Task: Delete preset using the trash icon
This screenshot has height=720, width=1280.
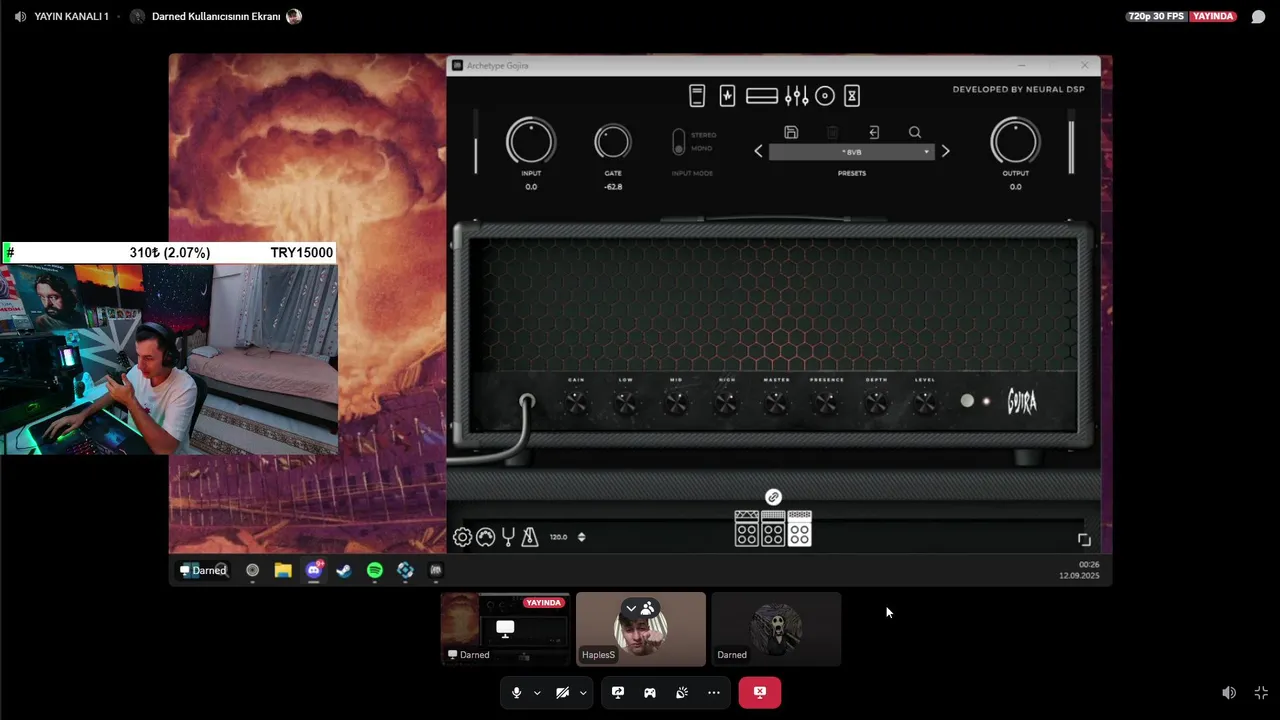Action: [x=832, y=132]
